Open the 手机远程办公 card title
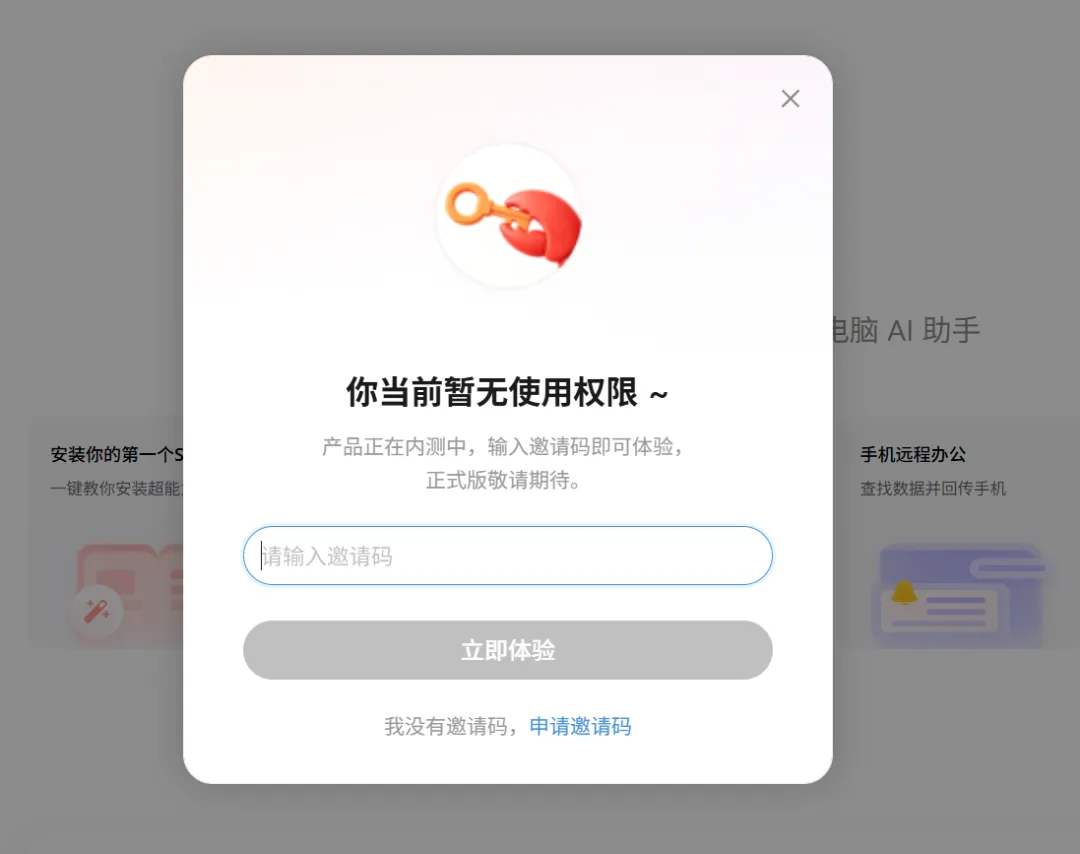Image resolution: width=1080 pixels, height=854 pixels. (913, 455)
